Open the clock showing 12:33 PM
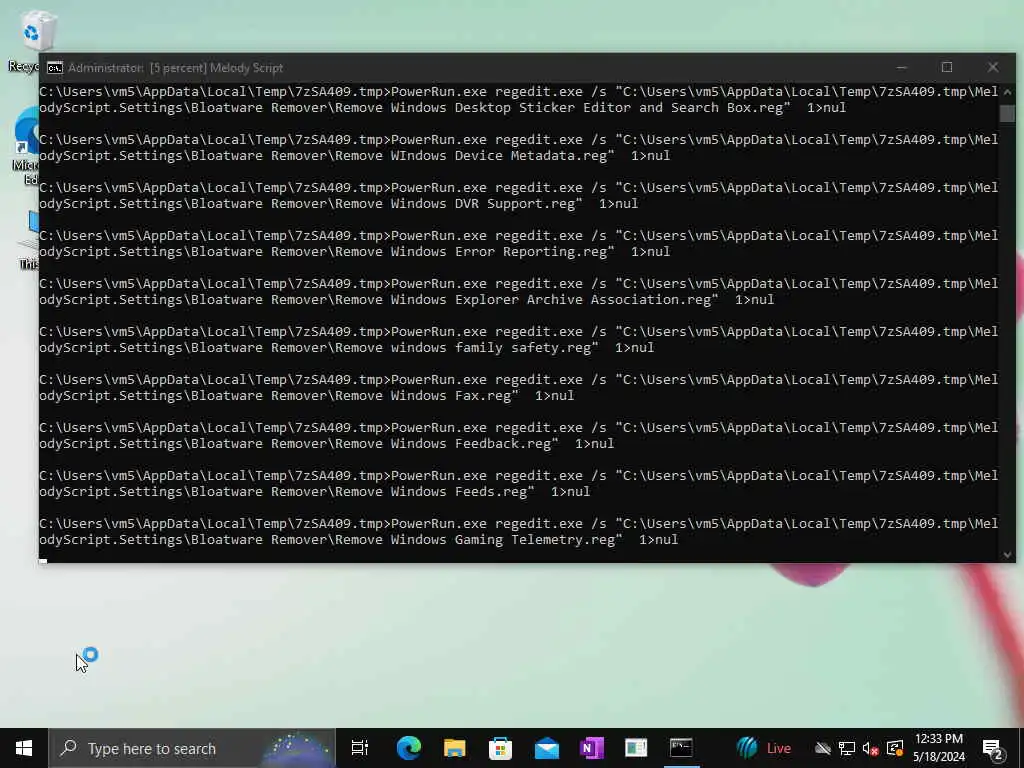 (939, 748)
